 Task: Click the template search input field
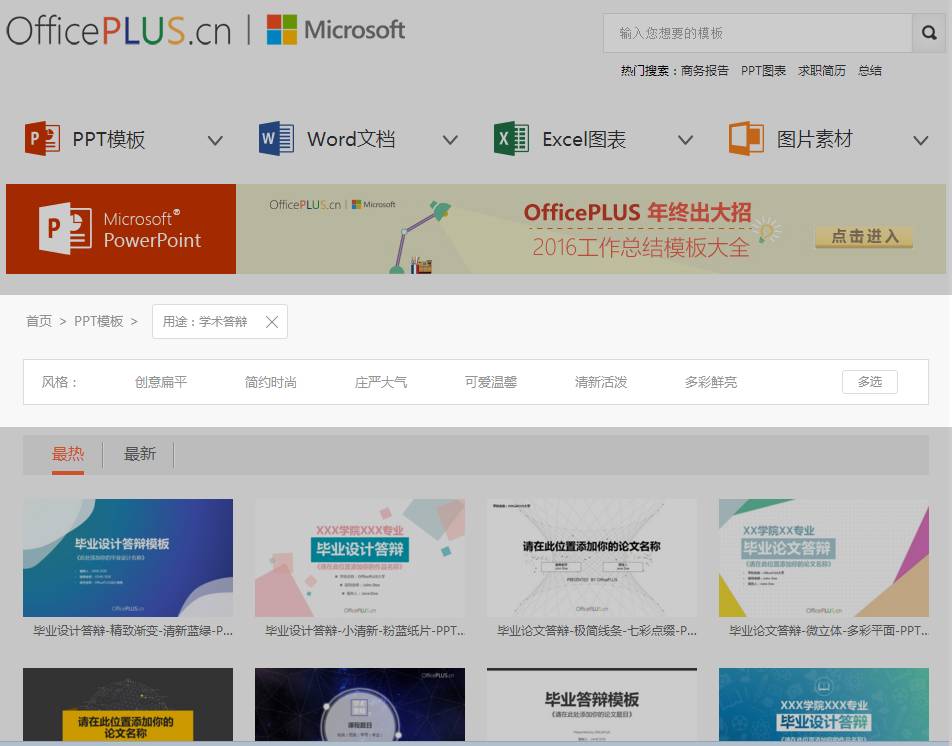(750, 33)
